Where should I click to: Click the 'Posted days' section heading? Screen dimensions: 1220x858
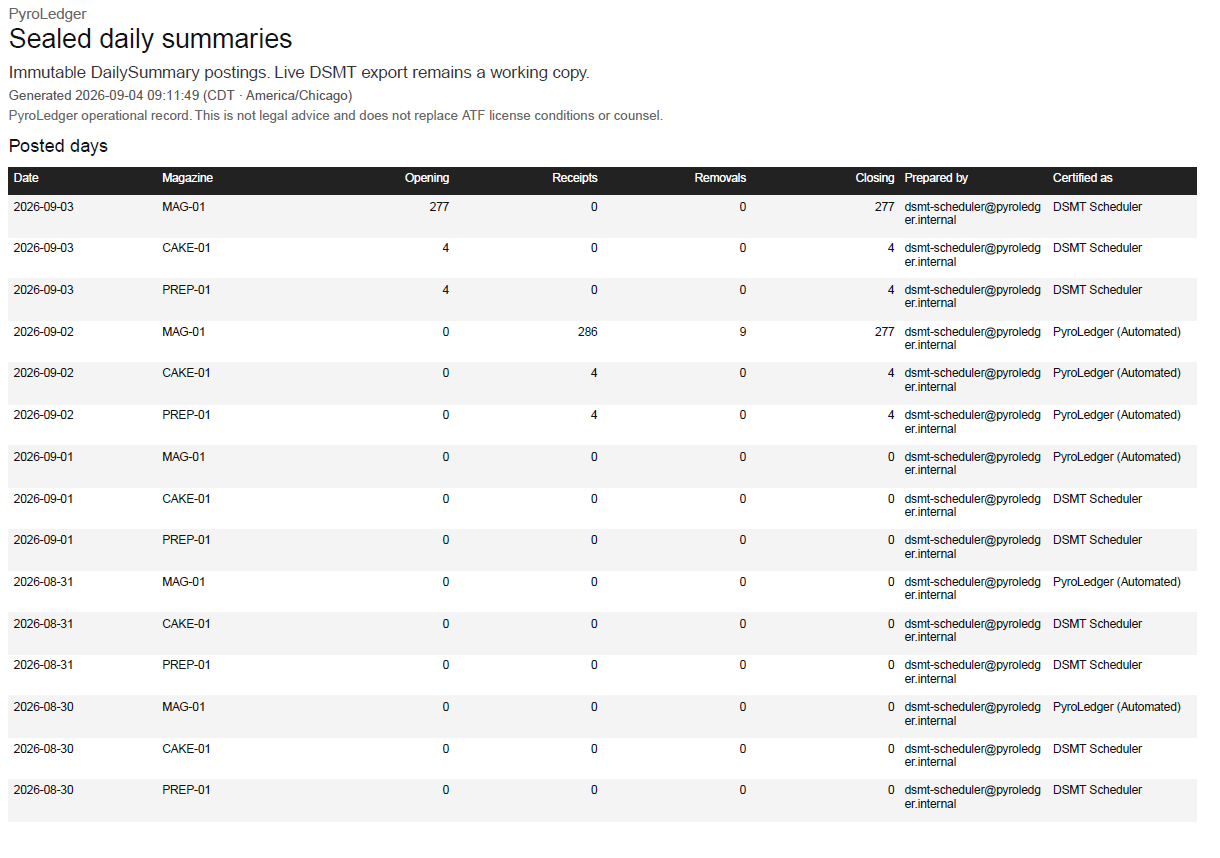[x=58, y=146]
